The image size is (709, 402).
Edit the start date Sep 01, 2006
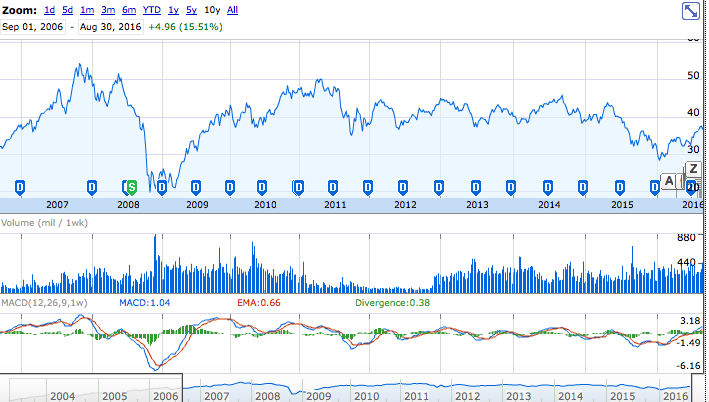pyautogui.click(x=33, y=27)
